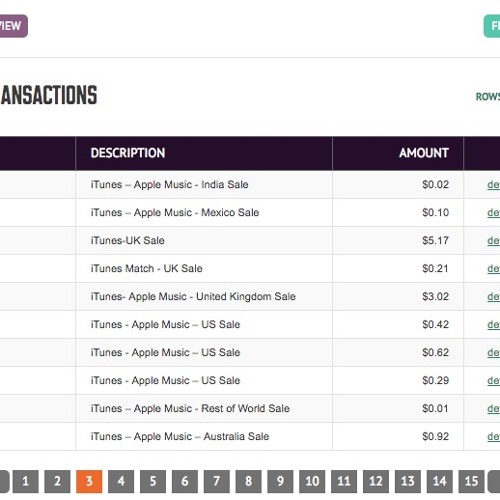The image size is (500, 500).
Task: Go to page 10 of transactions
Action: tap(312, 481)
